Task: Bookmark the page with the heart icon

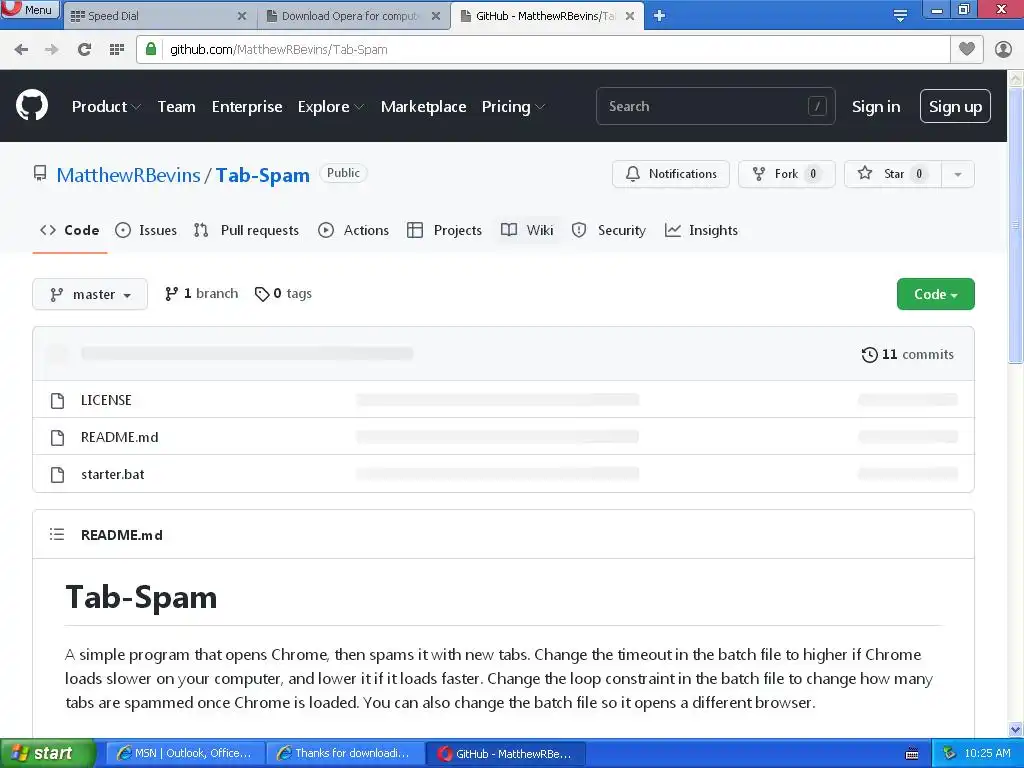Action: [967, 49]
